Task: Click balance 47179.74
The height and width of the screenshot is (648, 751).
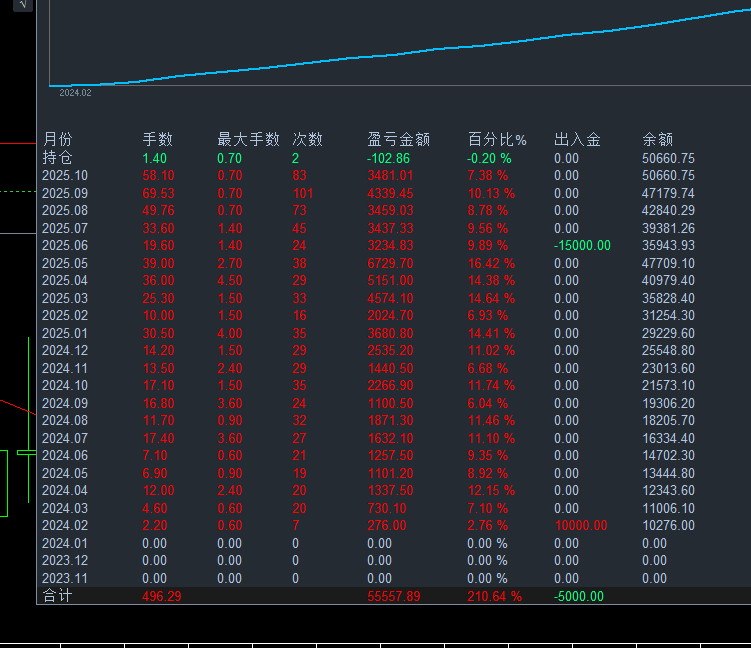Action: point(668,193)
